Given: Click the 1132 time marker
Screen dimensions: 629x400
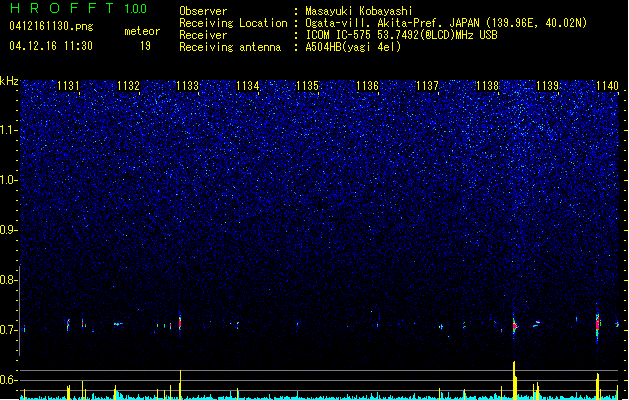Looking at the screenshot, I should 128,86.
